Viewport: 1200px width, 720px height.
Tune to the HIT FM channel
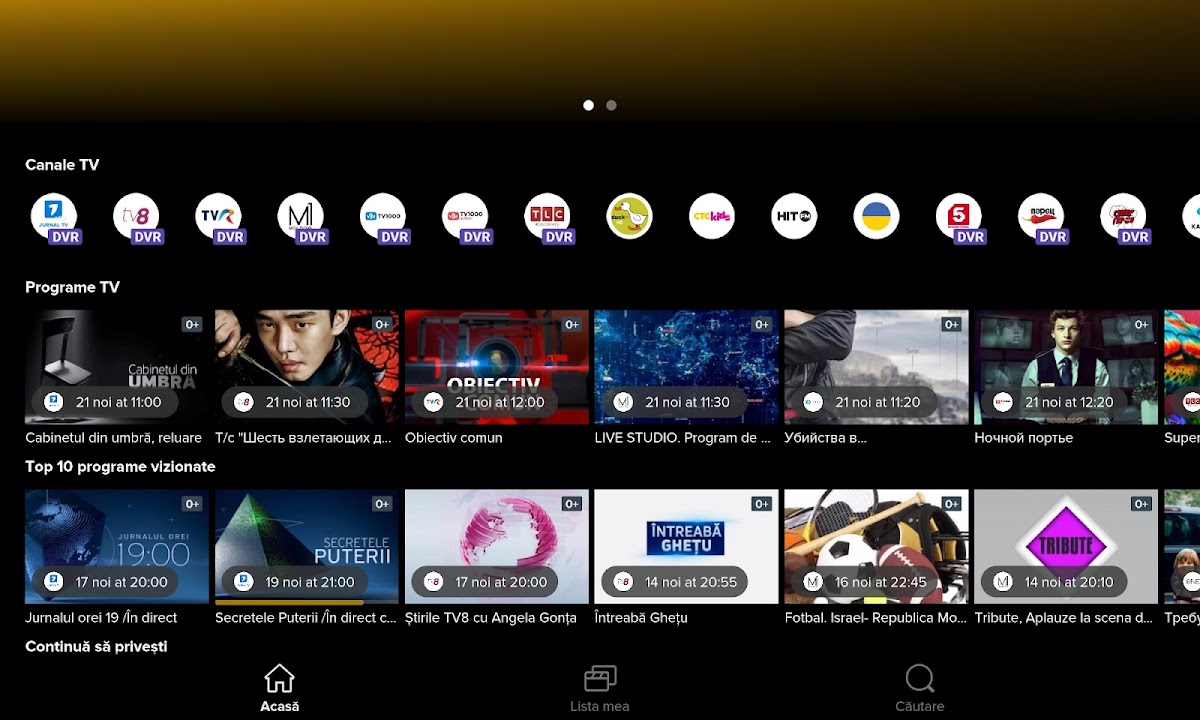[794, 217]
